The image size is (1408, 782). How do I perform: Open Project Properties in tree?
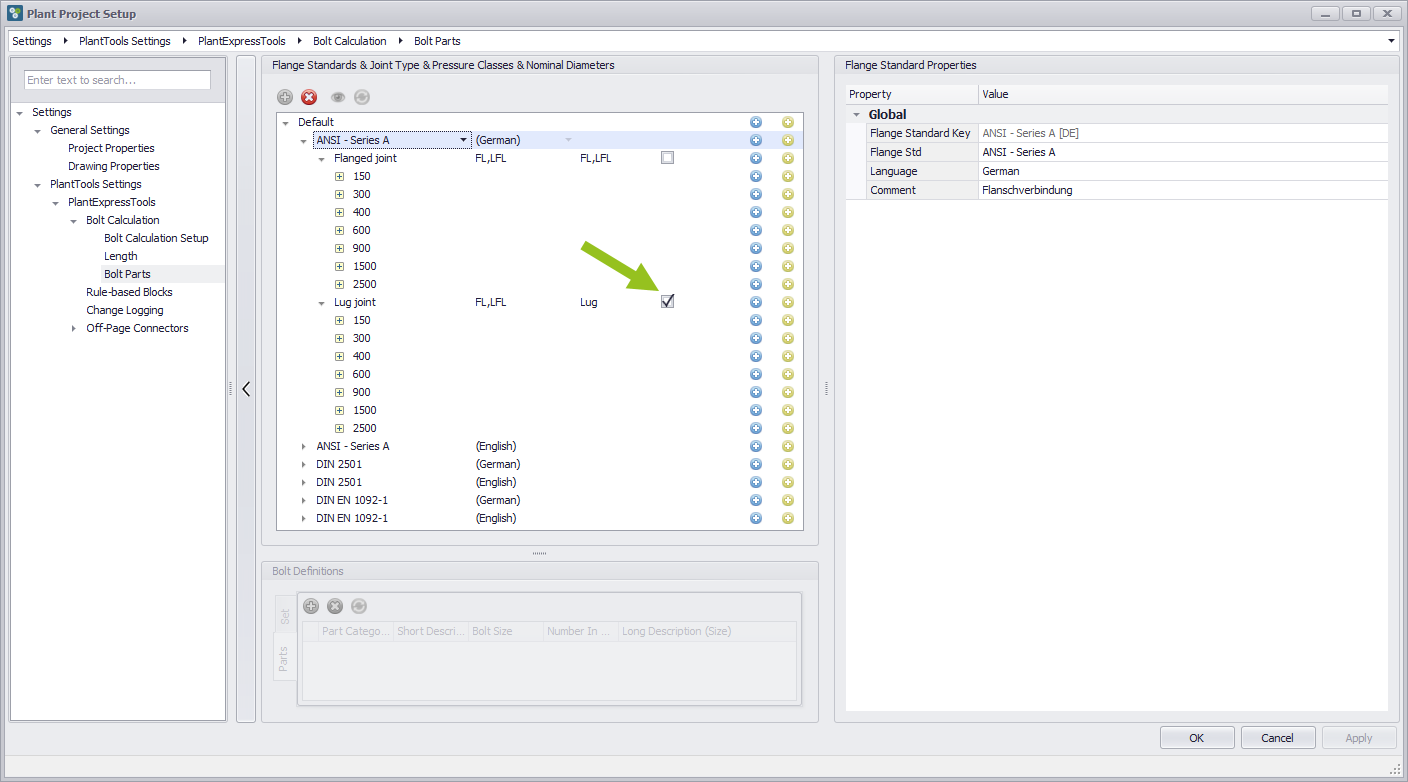click(111, 148)
